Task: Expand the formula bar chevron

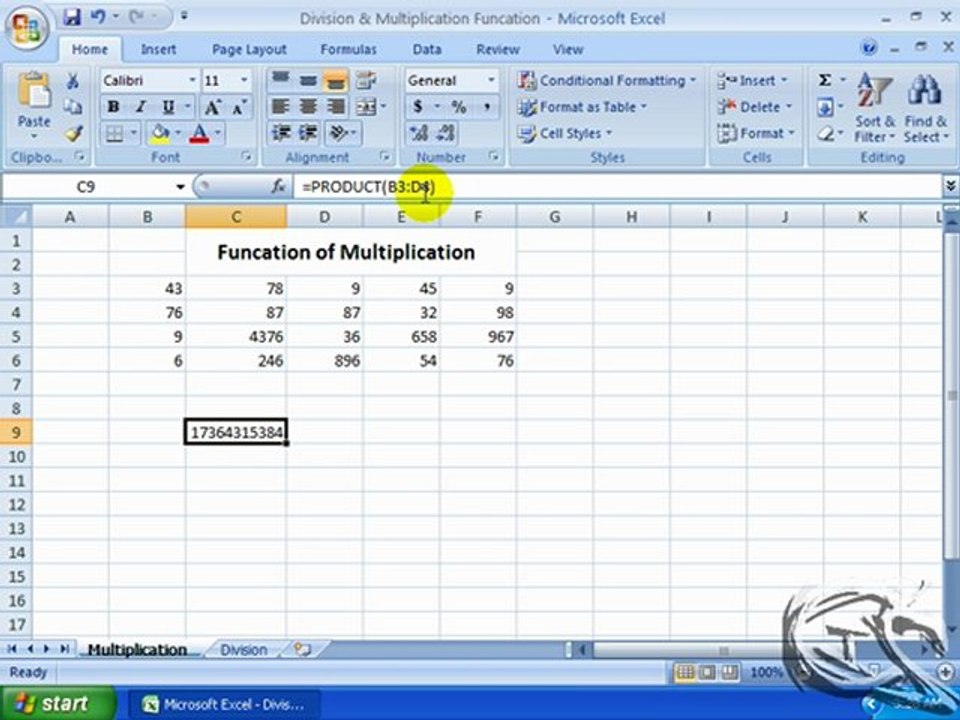Action: click(x=950, y=186)
